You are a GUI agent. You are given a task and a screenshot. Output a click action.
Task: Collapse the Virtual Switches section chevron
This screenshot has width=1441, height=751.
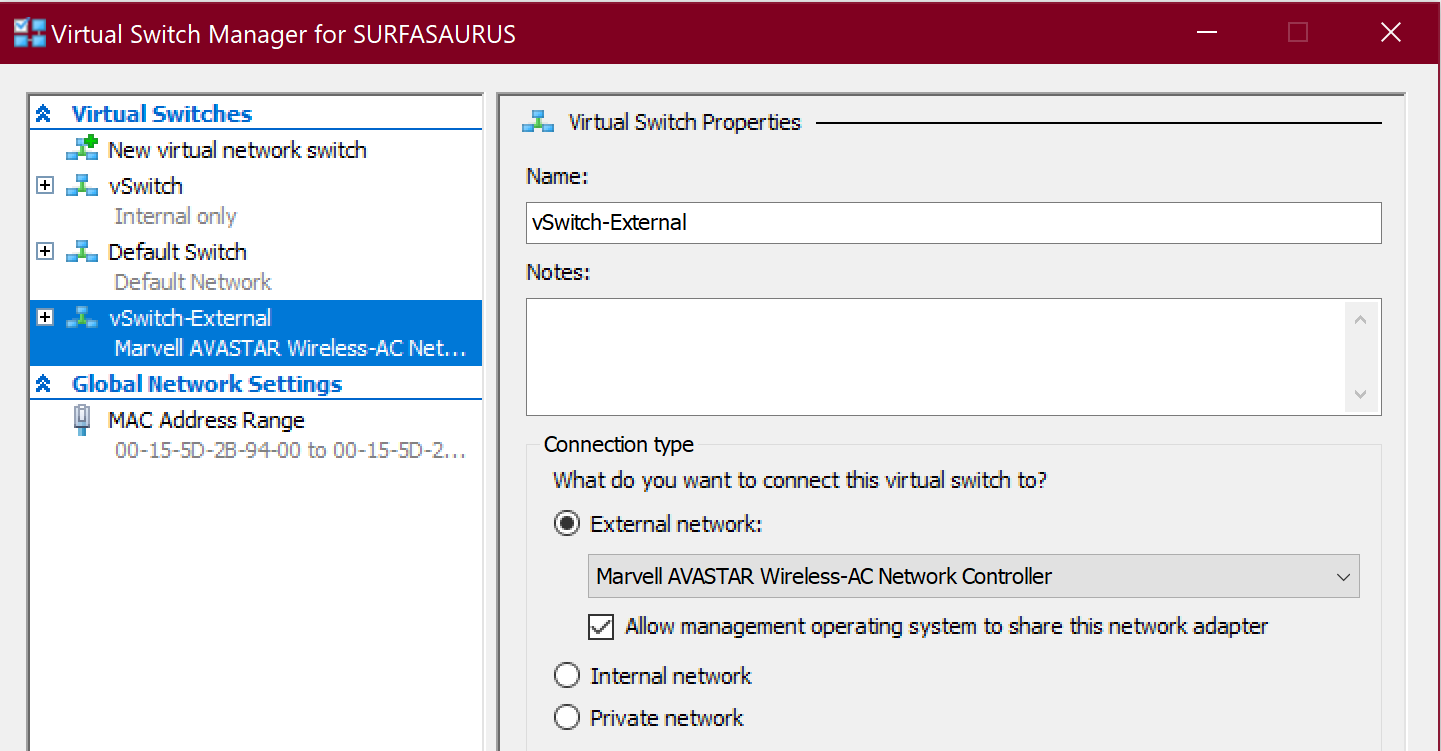pos(43,114)
